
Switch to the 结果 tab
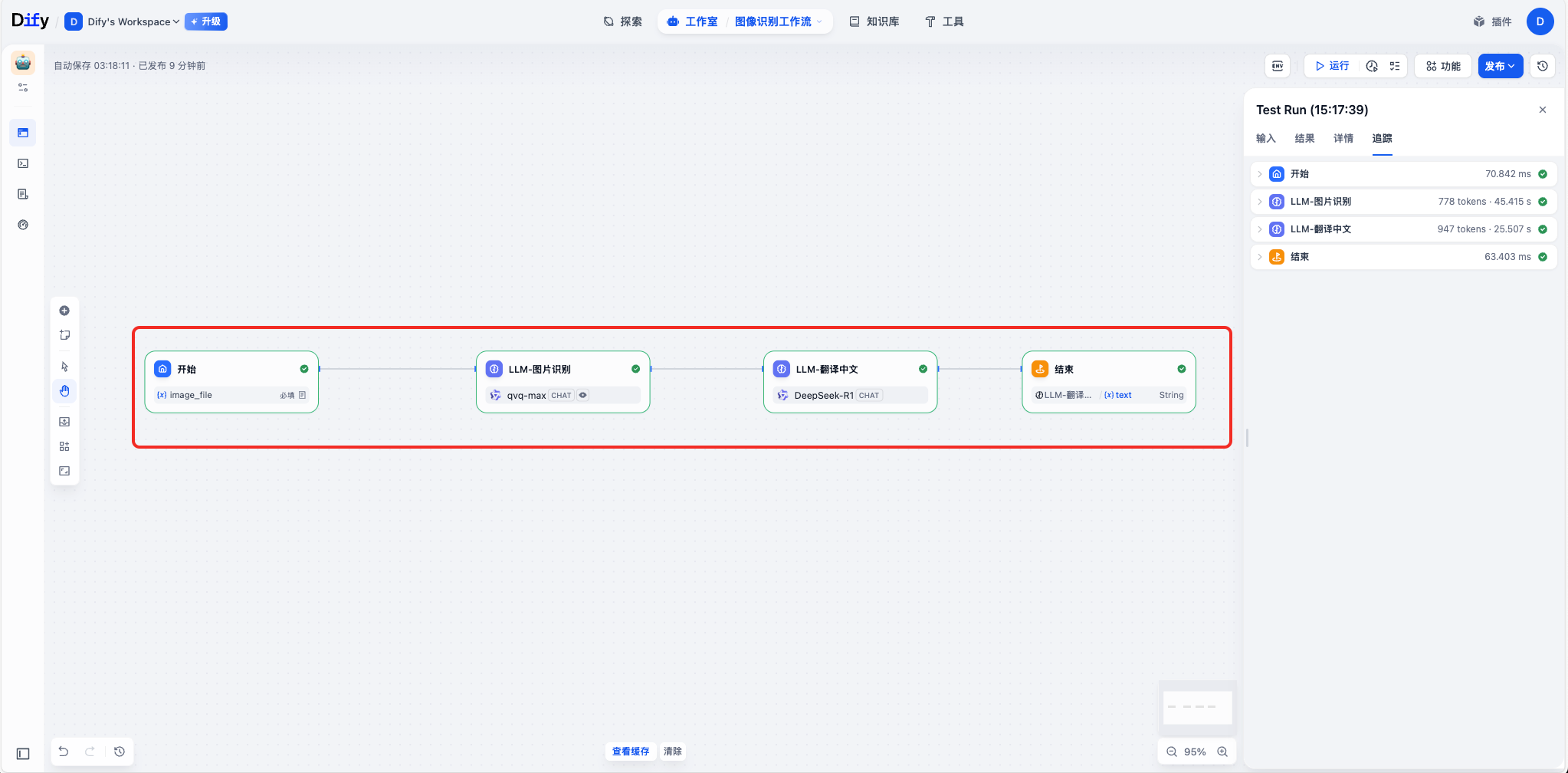coord(1304,139)
